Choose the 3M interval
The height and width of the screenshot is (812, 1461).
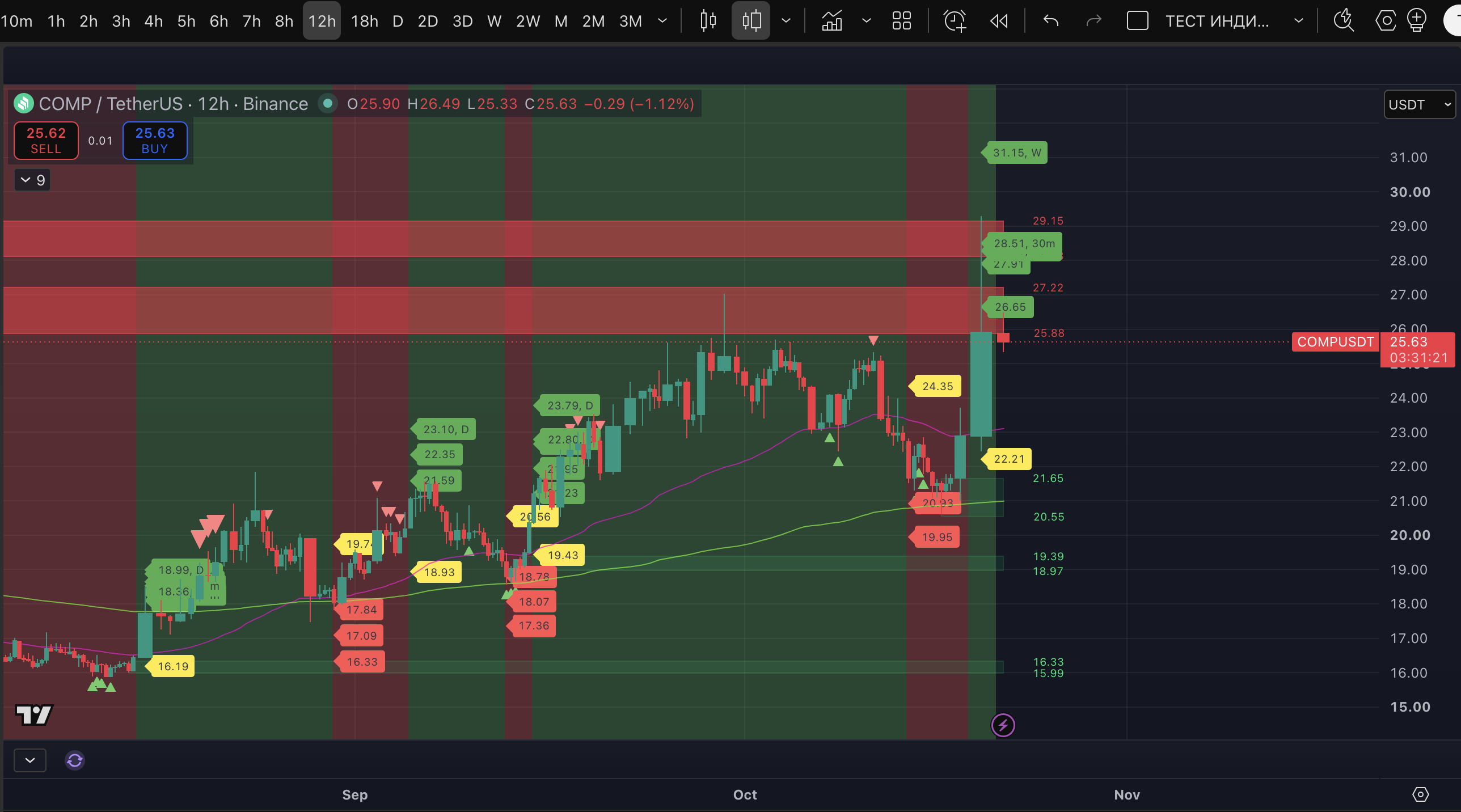click(x=630, y=21)
